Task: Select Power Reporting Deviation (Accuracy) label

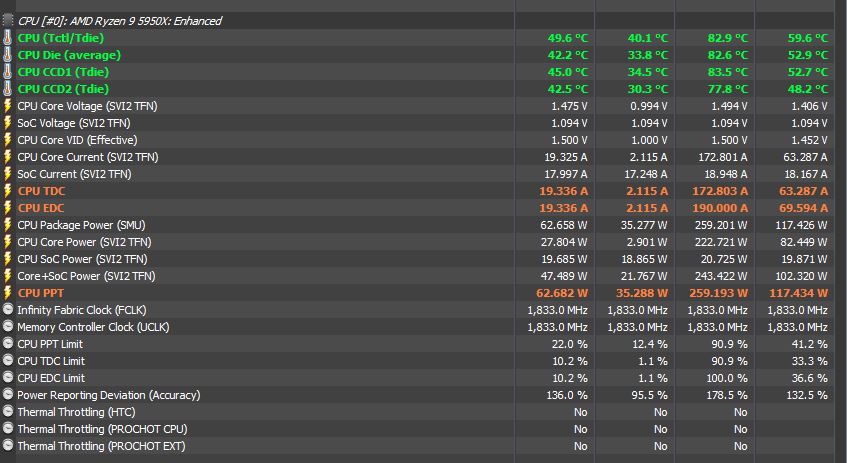Action: [x=100, y=395]
